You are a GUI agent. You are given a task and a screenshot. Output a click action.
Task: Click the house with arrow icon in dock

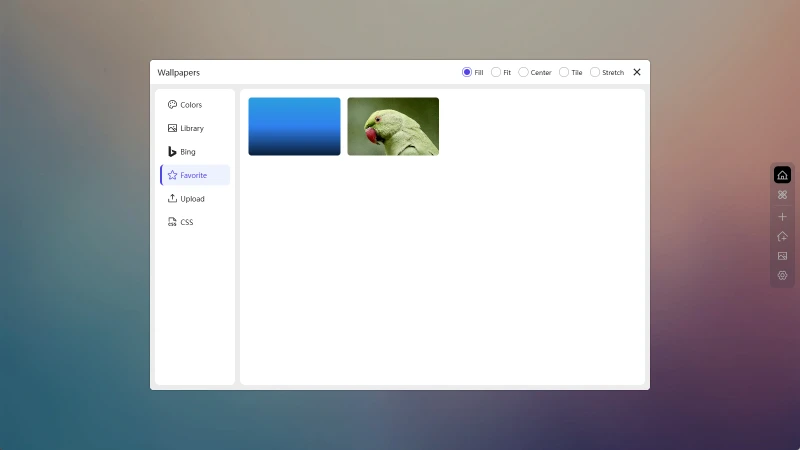coord(782,236)
